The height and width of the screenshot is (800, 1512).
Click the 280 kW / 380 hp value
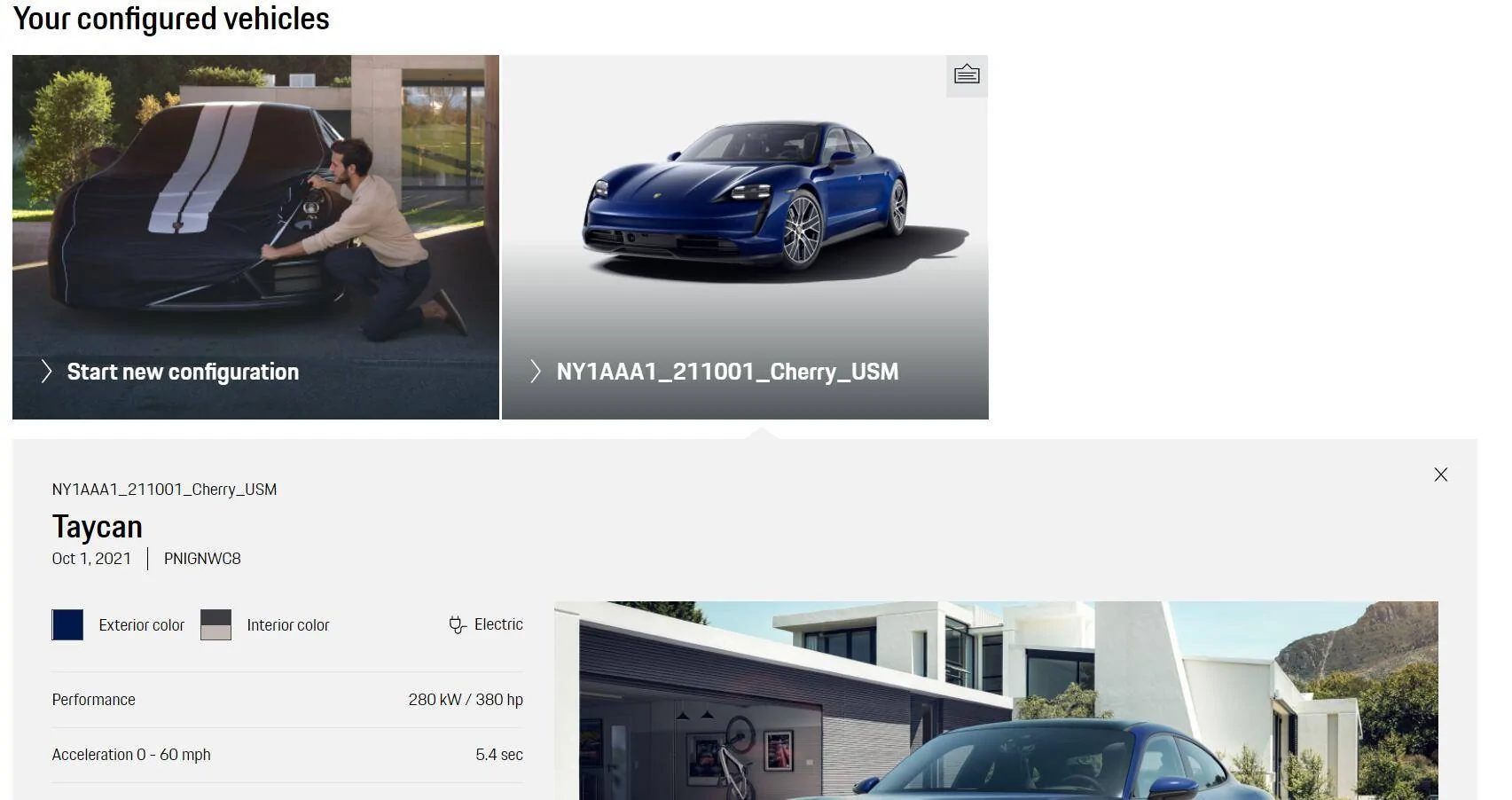(x=466, y=700)
